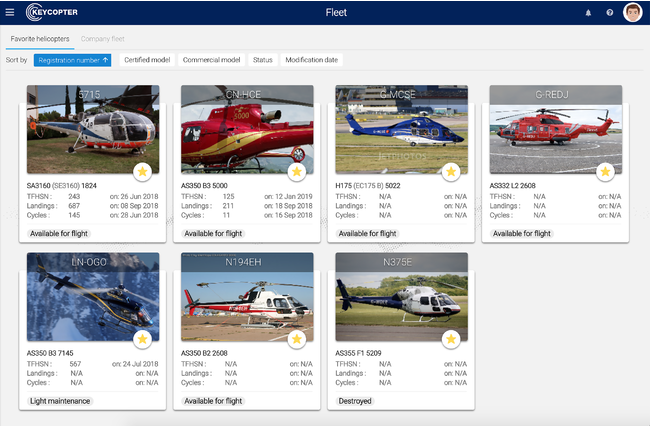The image size is (650, 426).
Task: Sort by Certified model
Action: [146, 60]
